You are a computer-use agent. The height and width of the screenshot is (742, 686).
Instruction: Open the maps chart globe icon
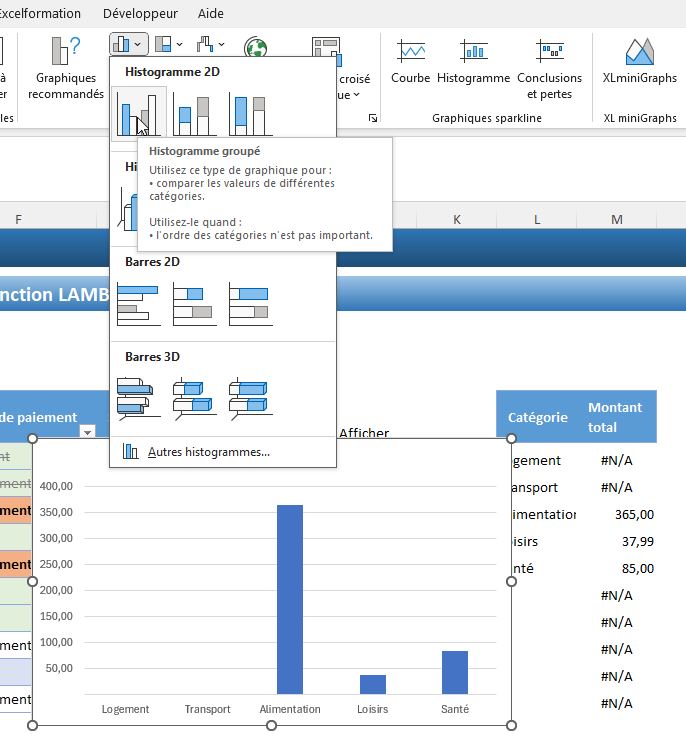coord(255,47)
